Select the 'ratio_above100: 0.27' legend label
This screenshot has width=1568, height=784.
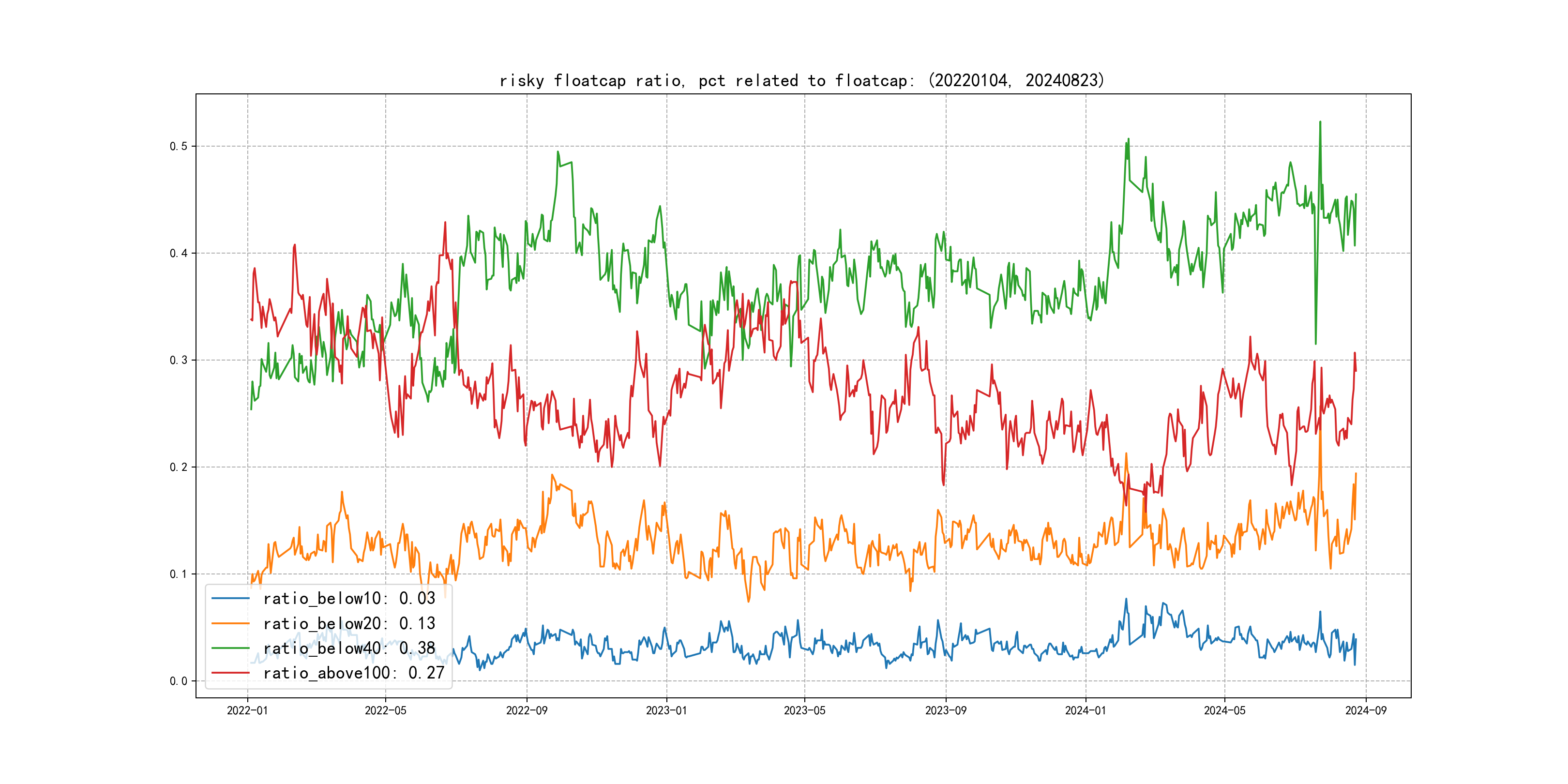[354, 673]
